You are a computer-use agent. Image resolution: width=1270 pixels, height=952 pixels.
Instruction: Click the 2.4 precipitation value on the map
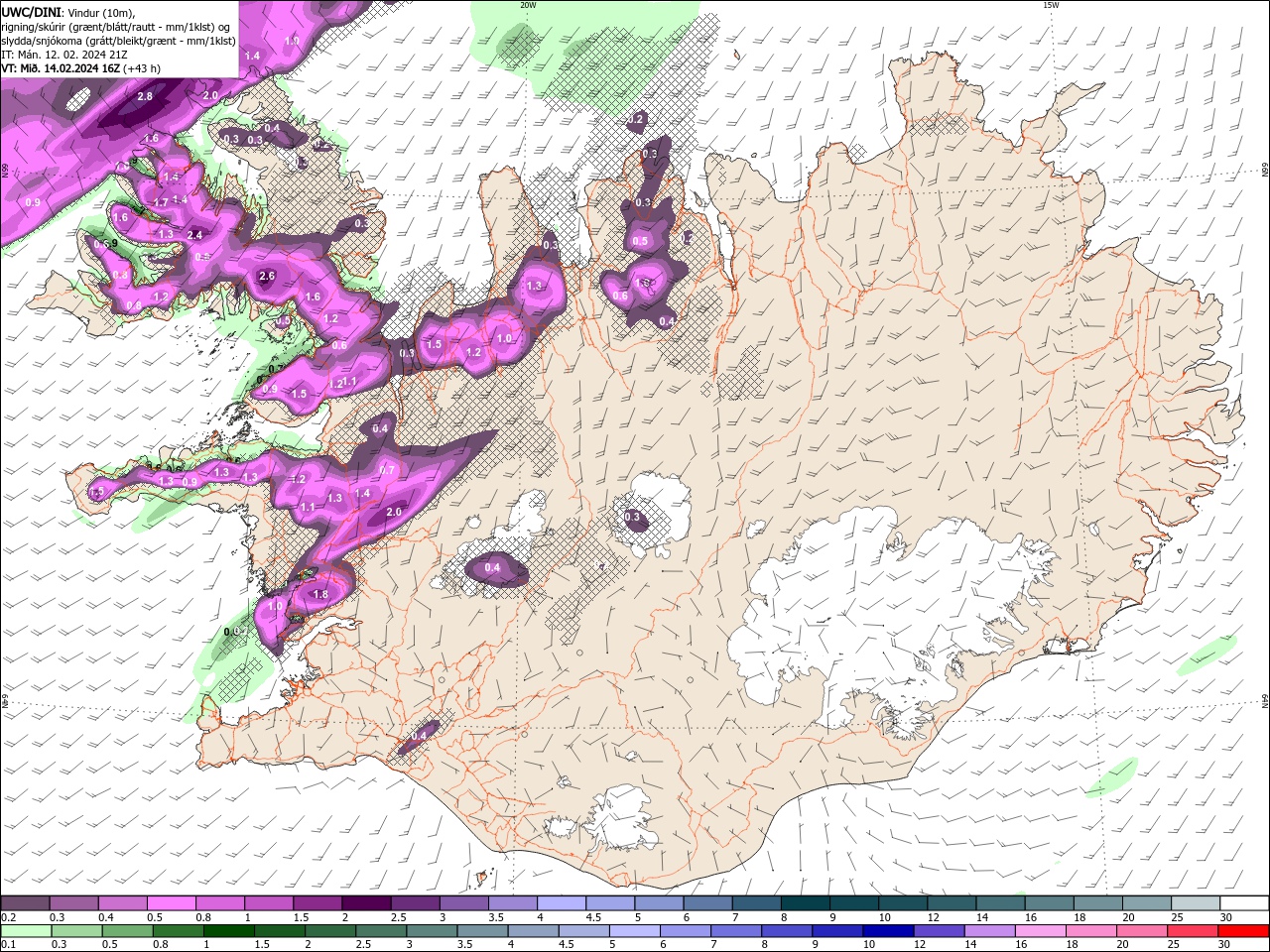coord(195,235)
